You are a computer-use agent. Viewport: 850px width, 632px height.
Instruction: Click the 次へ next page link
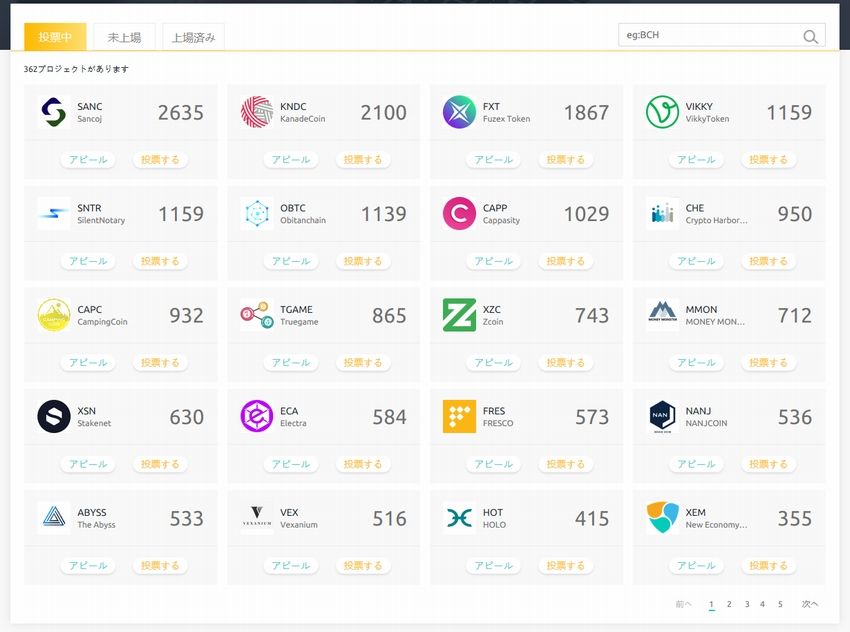tap(809, 604)
